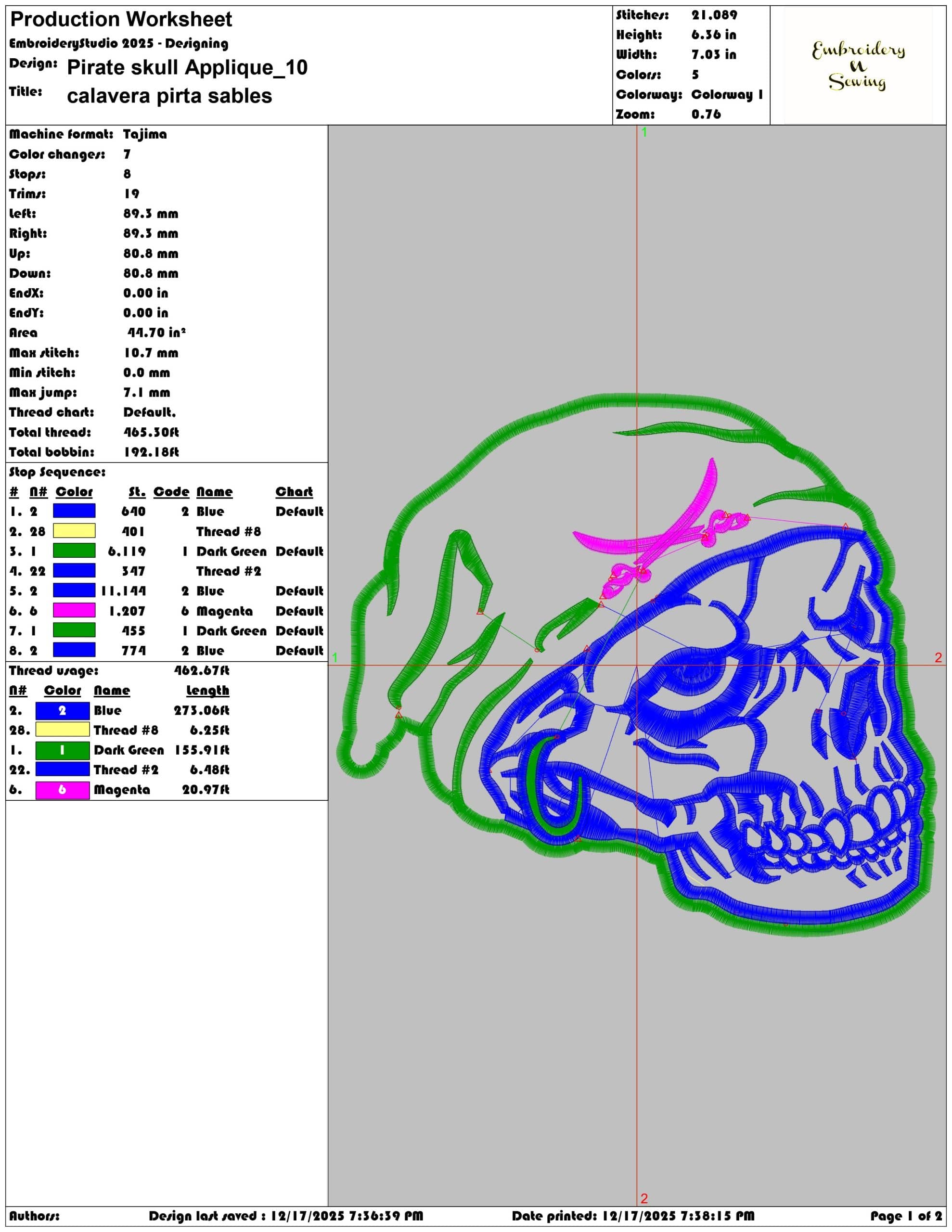Click the red marker 2 at right canvas edge
Screen dimensions: 952x1232
938,657
